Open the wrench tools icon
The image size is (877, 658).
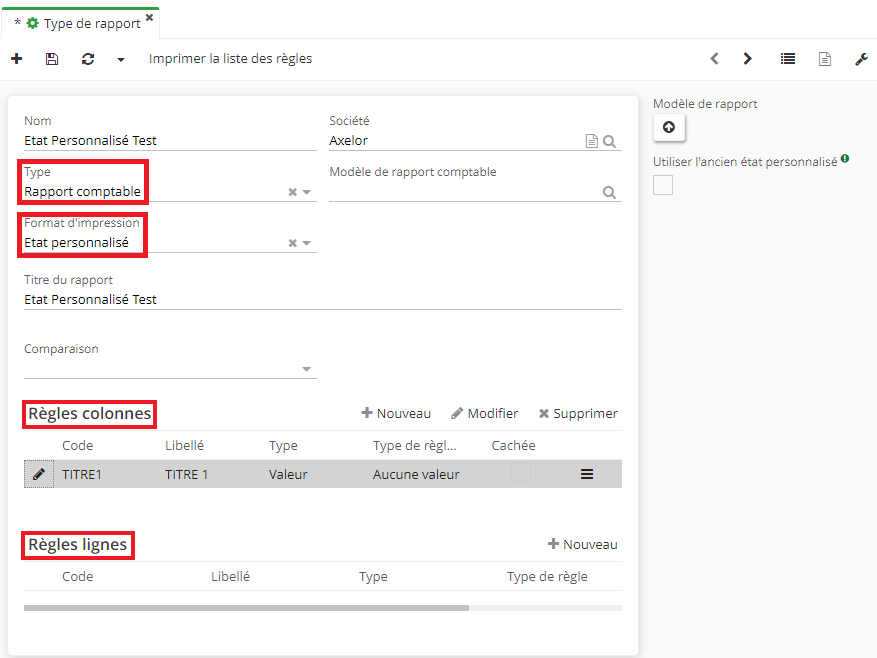click(861, 59)
